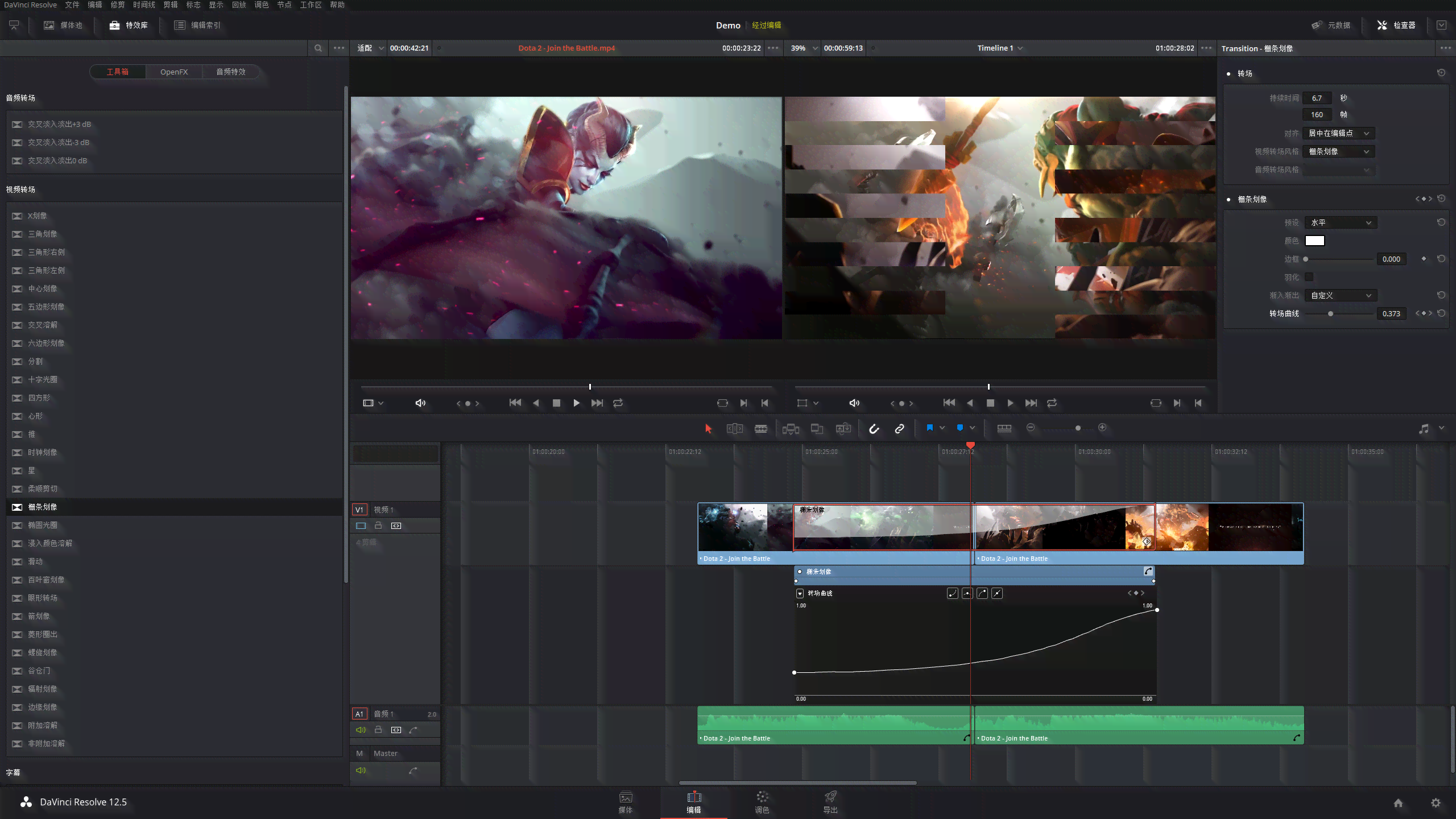Image resolution: width=1456 pixels, height=819 pixels.
Task: Open the Media Pool panel
Action: 63,25
